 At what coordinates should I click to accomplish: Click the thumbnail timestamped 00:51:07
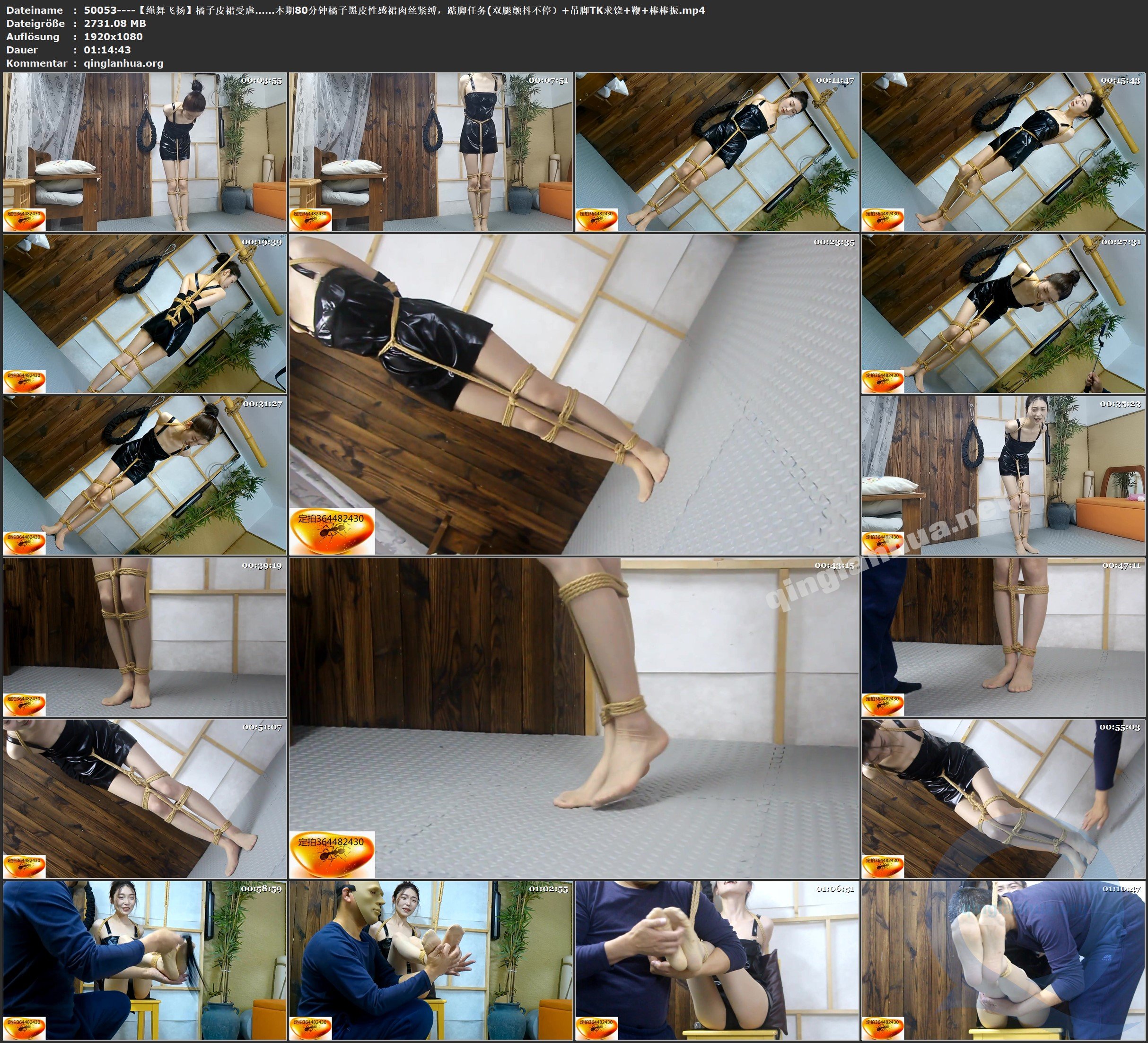(x=145, y=799)
